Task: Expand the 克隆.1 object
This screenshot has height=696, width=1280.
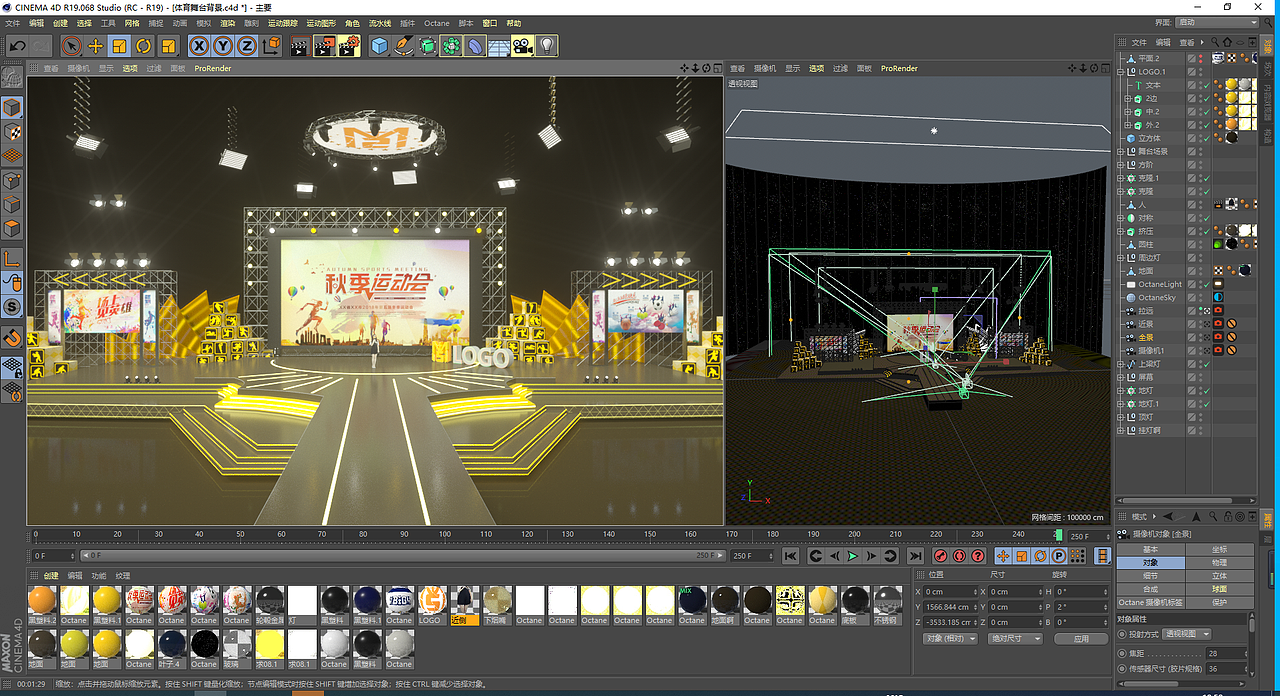Action: point(1121,178)
